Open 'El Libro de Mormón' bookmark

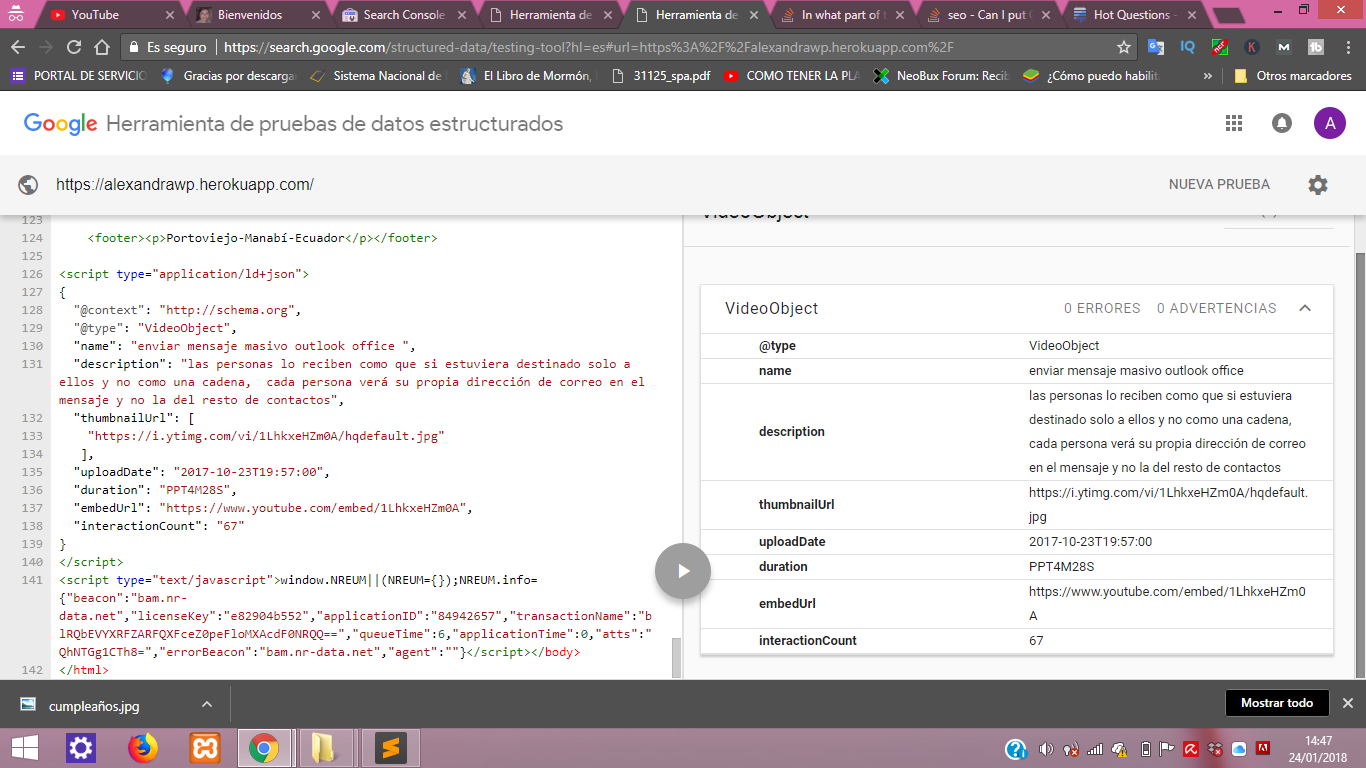[x=527, y=76]
